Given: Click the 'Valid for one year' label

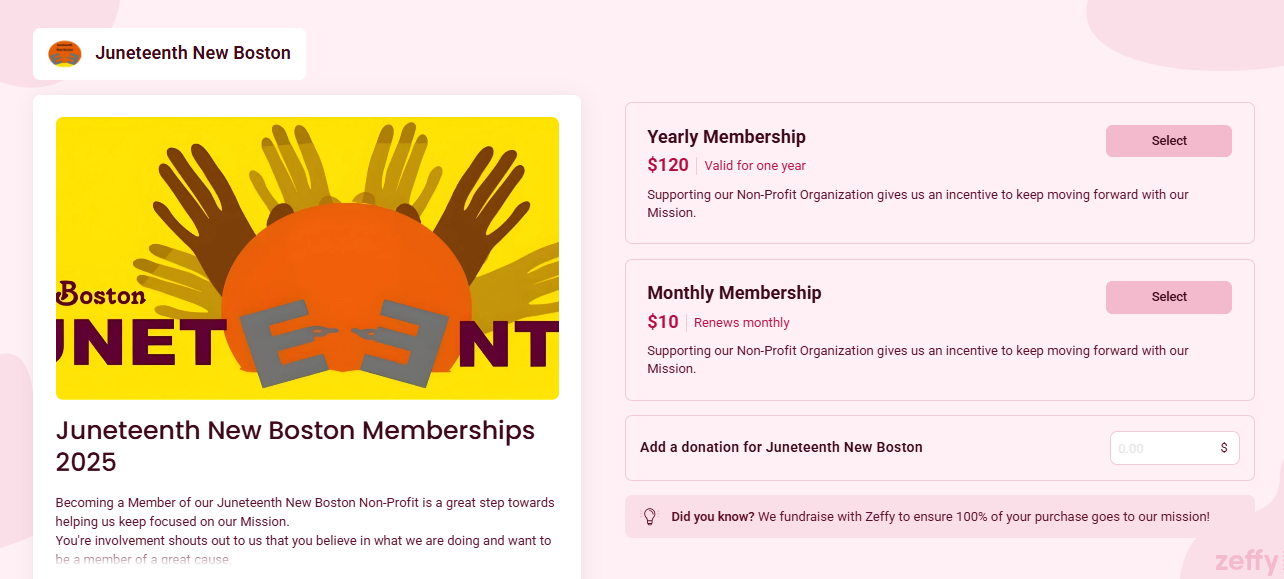Looking at the screenshot, I should pos(755,164).
